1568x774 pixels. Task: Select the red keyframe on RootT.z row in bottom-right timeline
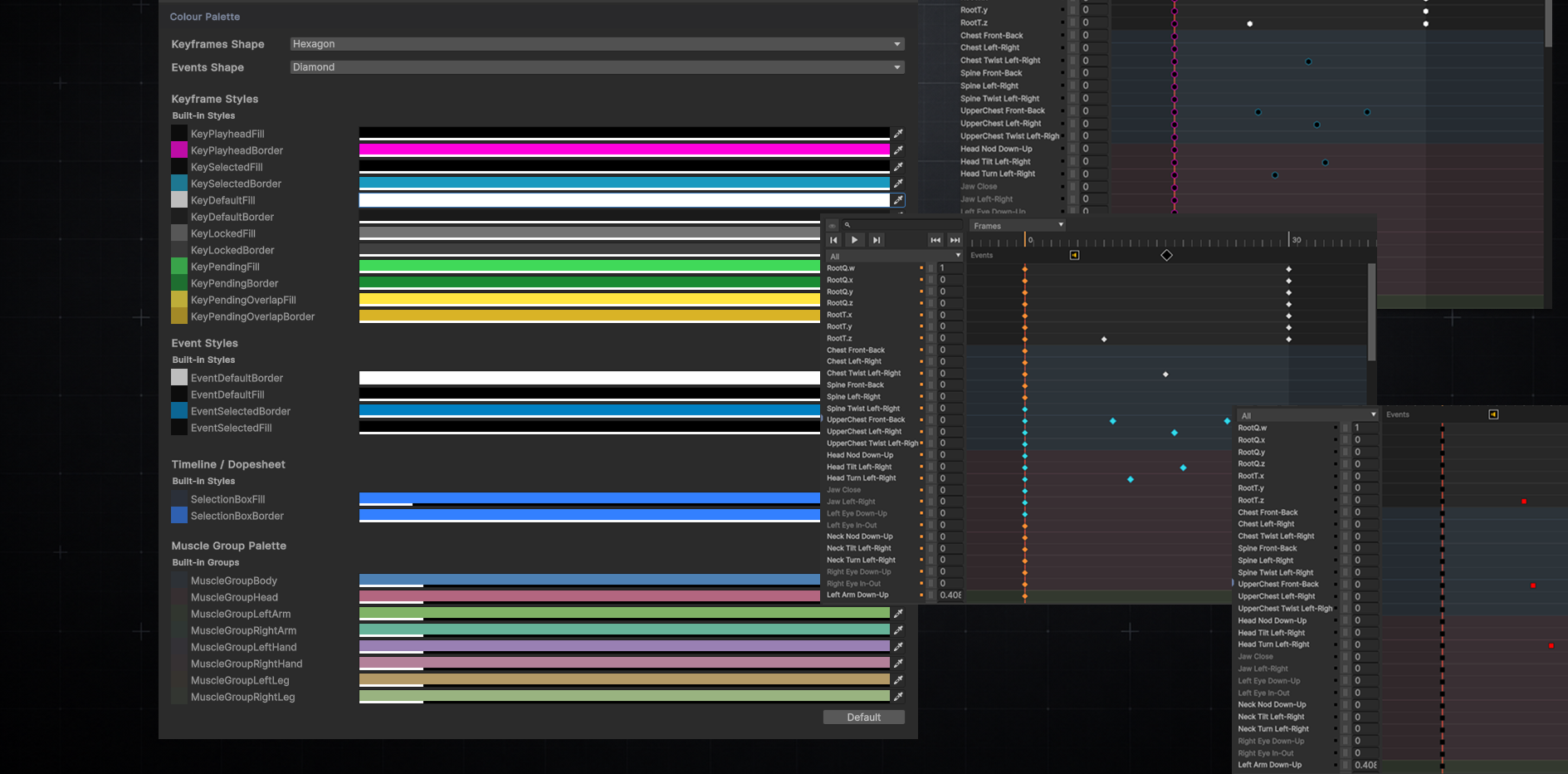(1524, 502)
